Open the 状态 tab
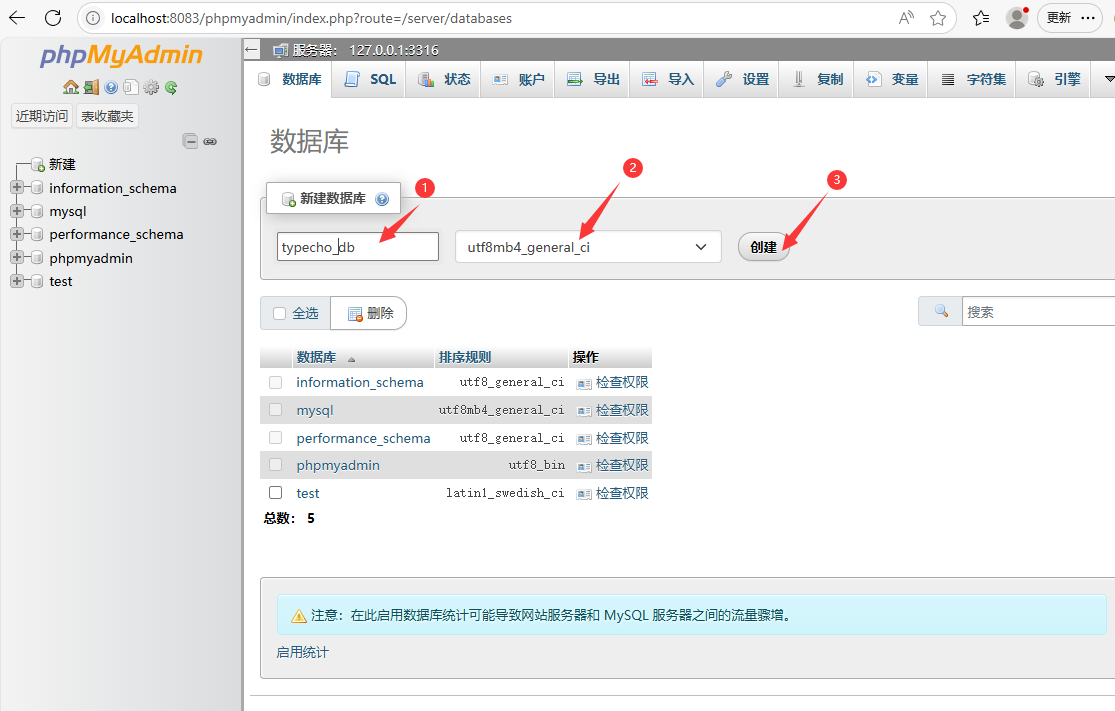Viewport: 1115px width, 711px height. (x=444, y=79)
